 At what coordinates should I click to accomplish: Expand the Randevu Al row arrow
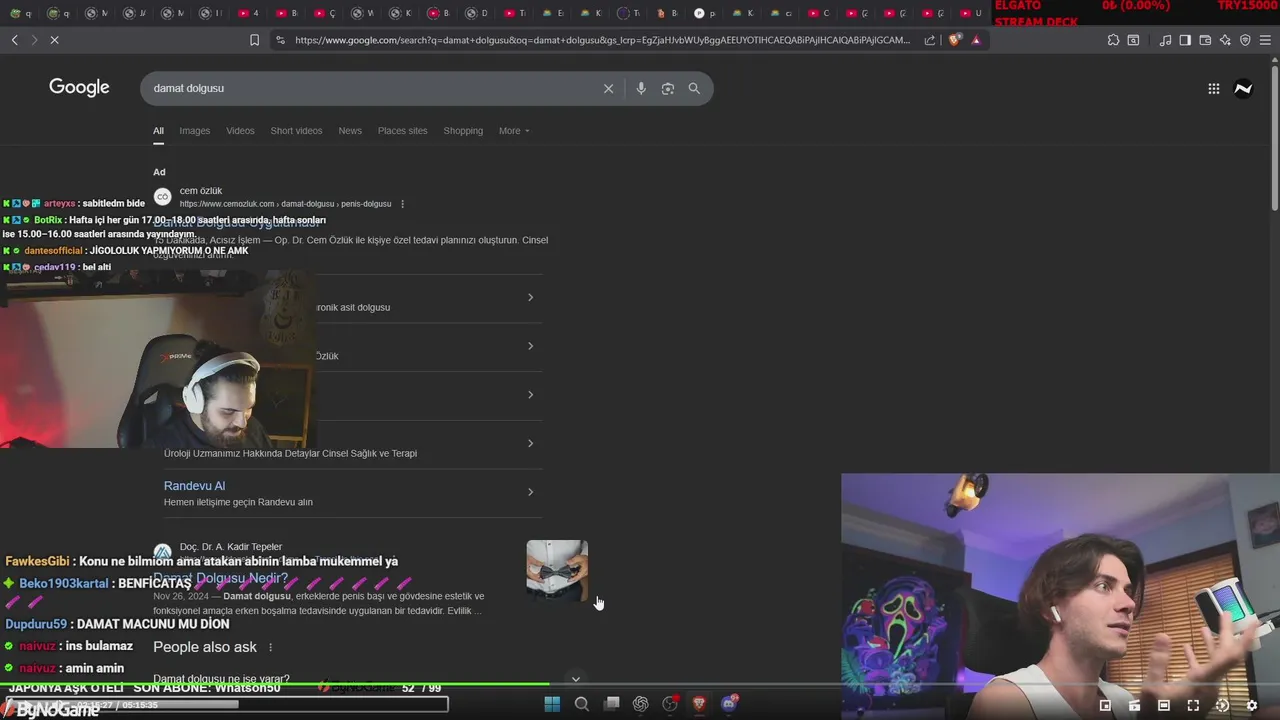pos(530,492)
